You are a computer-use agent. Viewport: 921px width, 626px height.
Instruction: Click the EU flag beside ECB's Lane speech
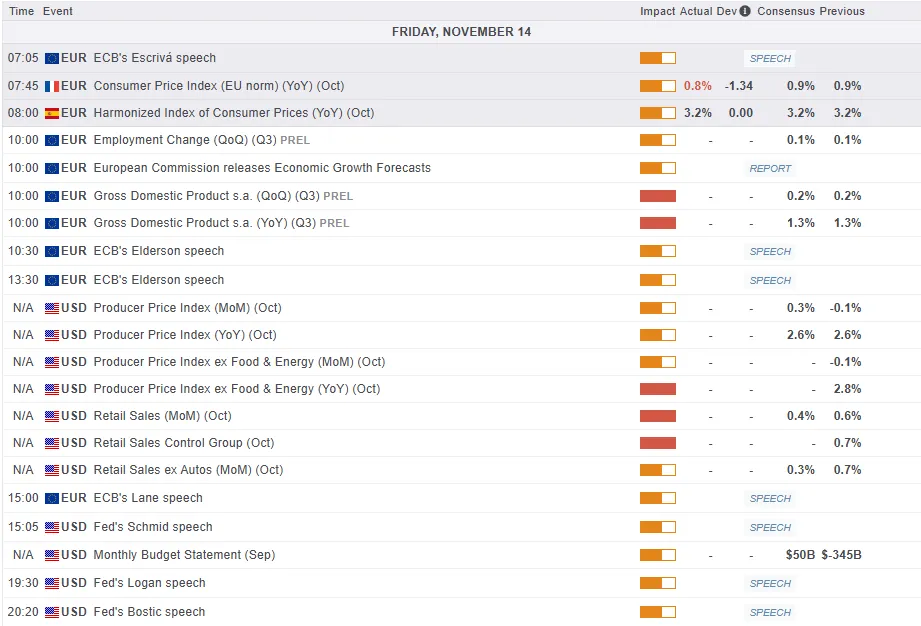52,498
